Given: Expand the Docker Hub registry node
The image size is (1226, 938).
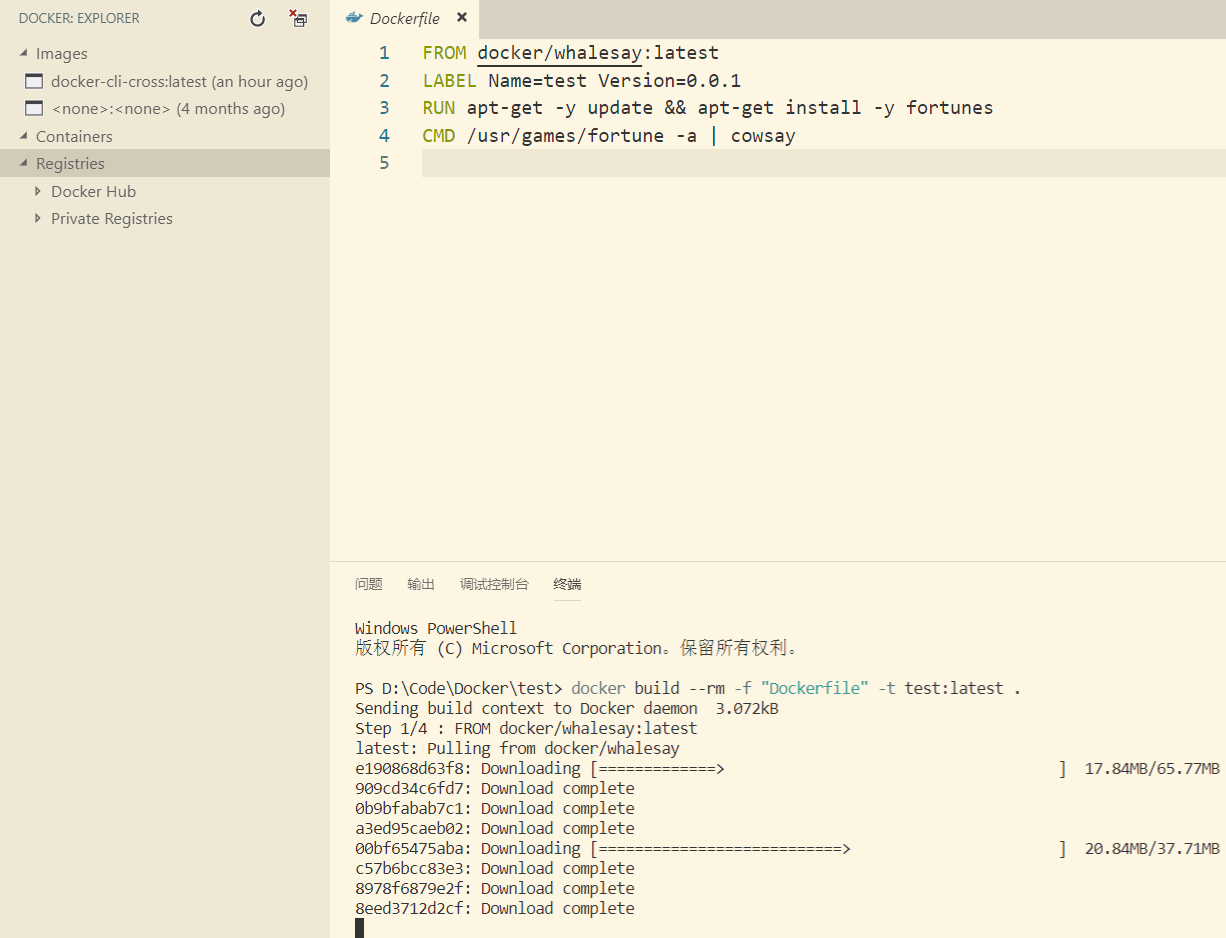Looking at the screenshot, I should click(x=38, y=191).
